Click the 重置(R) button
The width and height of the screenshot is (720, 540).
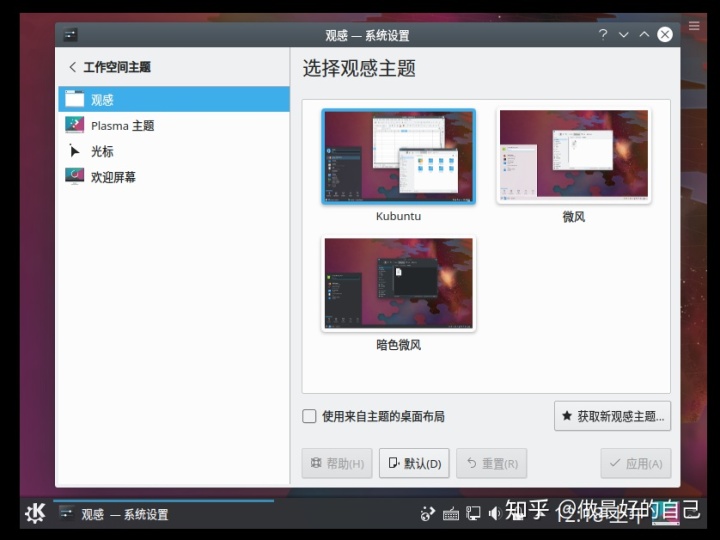tap(492, 463)
